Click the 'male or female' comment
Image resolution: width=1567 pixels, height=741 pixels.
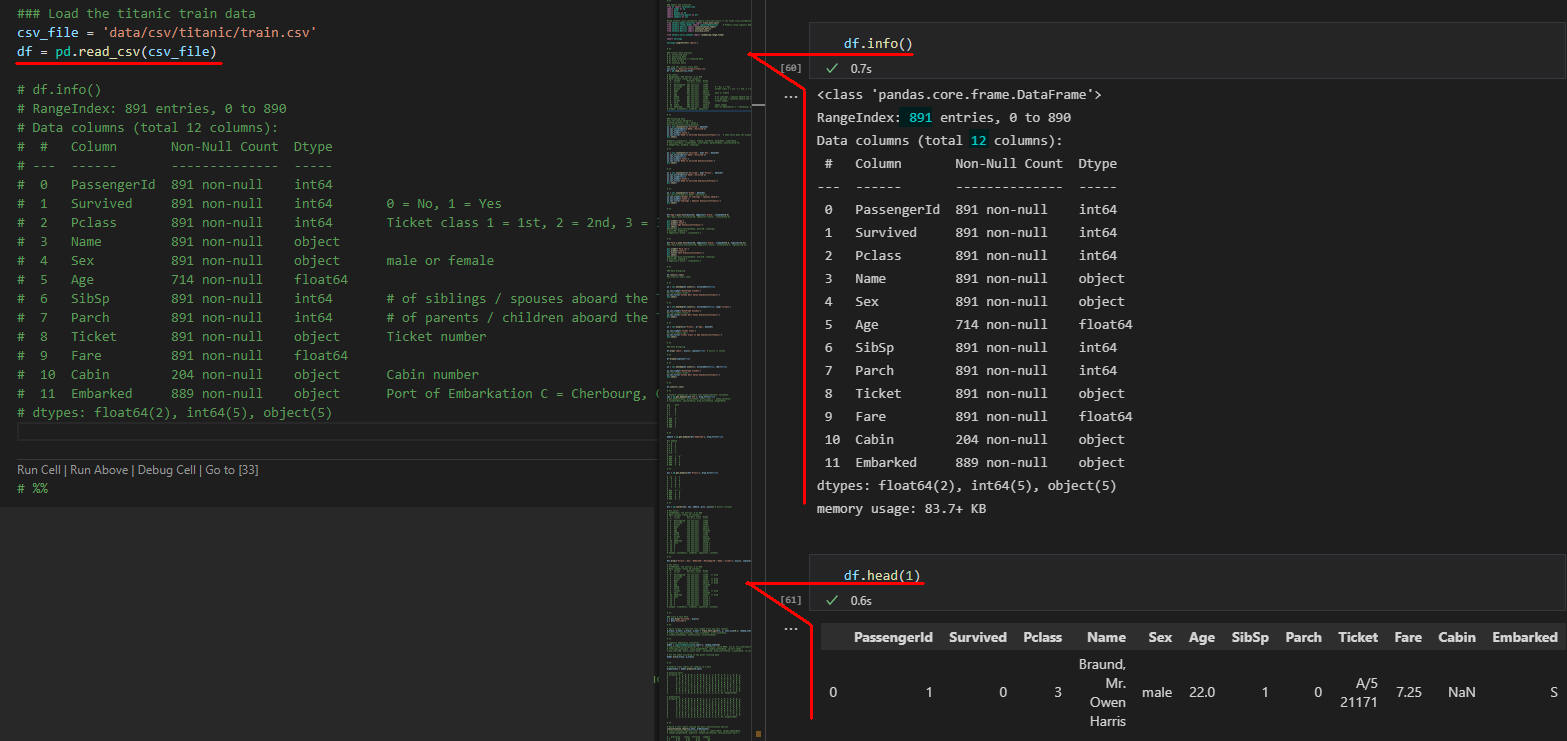440,260
